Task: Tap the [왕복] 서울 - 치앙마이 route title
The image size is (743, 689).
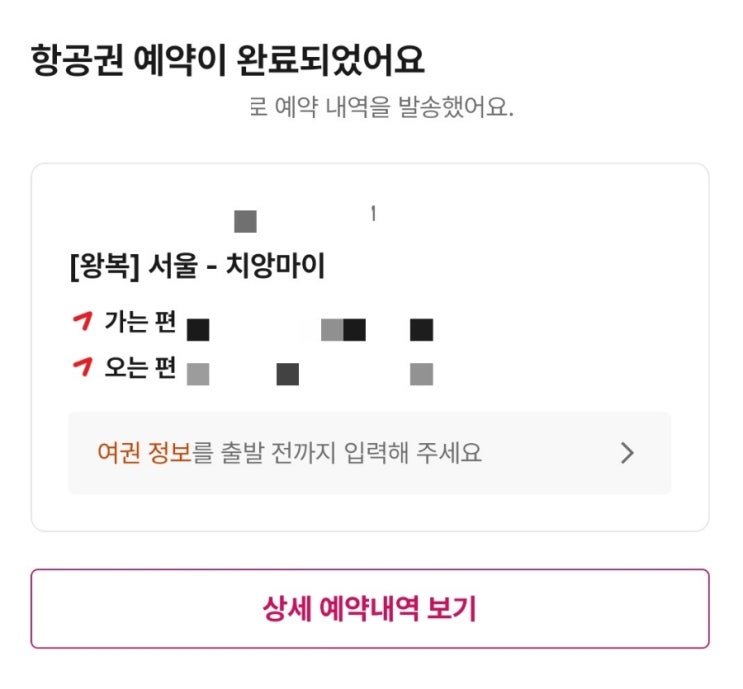Action: [197, 267]
